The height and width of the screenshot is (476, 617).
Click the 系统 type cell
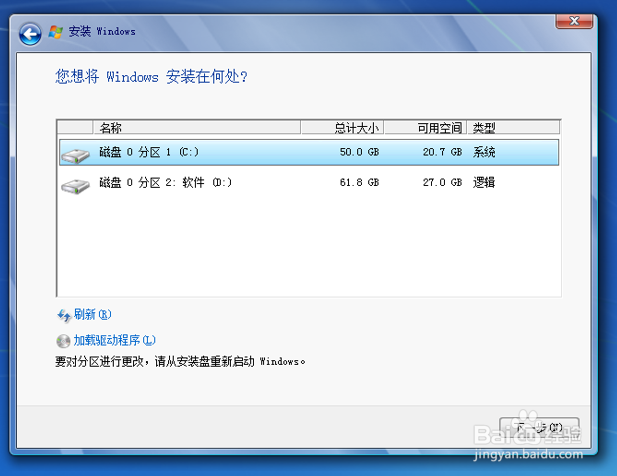point(484,152)
